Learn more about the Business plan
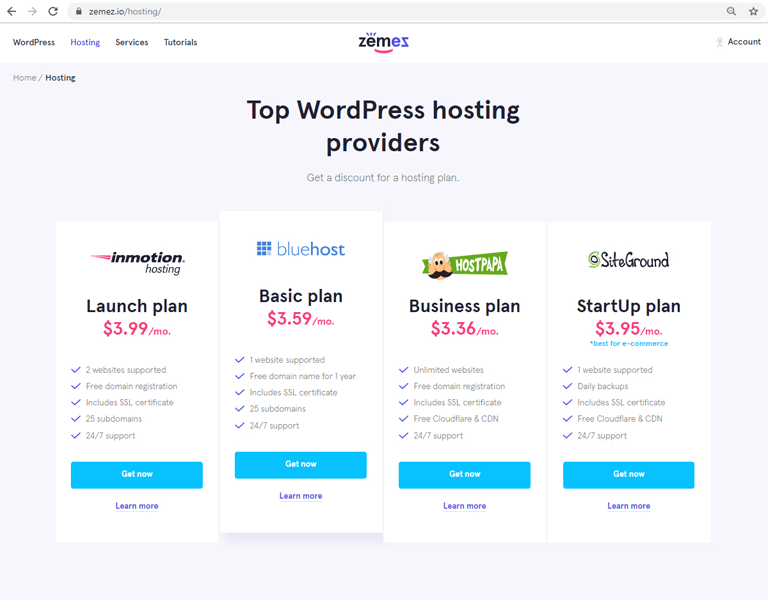This screenshot has height=600, width=768. pyautogui.click(x=464, y=506)
